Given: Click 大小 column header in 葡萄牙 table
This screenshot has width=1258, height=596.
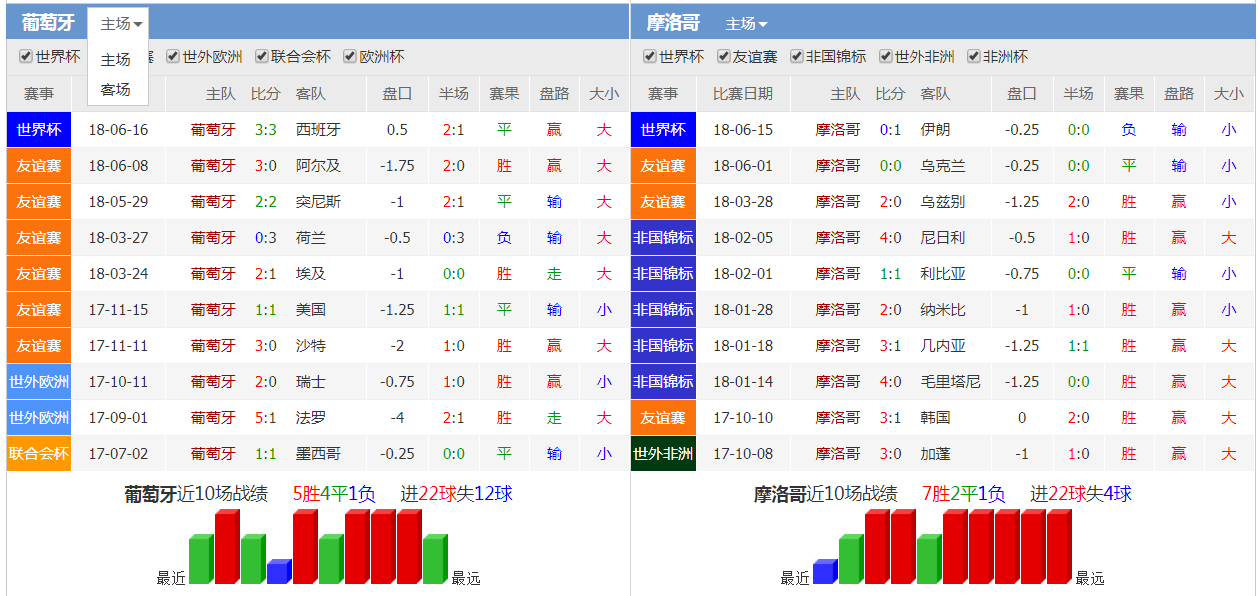Looking at the screenshot, I should (604, 94).
